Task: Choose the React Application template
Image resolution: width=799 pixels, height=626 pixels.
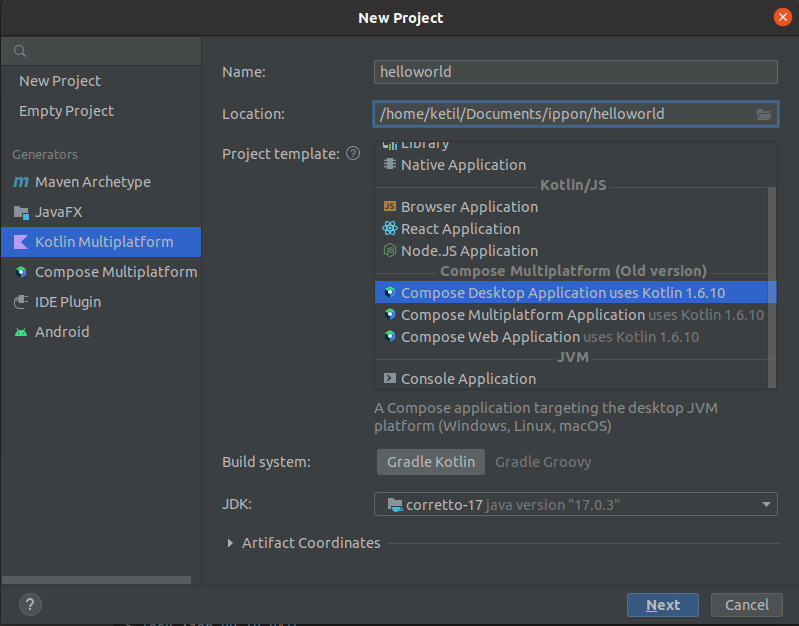Action: [x=460, y=229]
